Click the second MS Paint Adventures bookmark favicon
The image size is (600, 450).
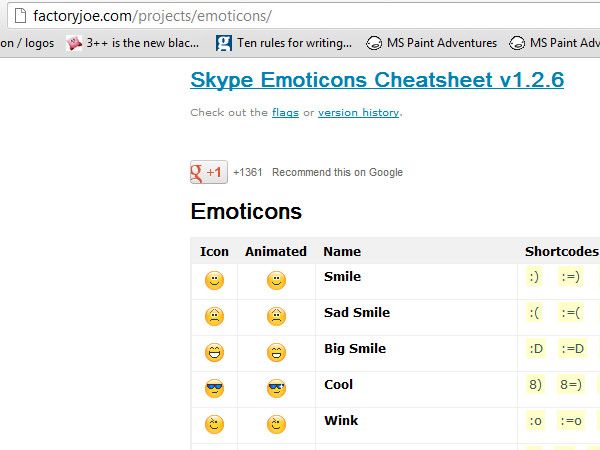point(517,43)
